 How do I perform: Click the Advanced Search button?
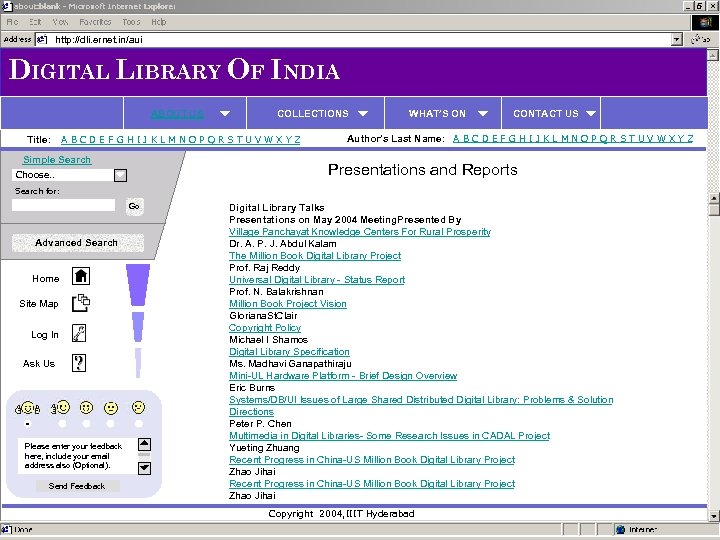77,242
